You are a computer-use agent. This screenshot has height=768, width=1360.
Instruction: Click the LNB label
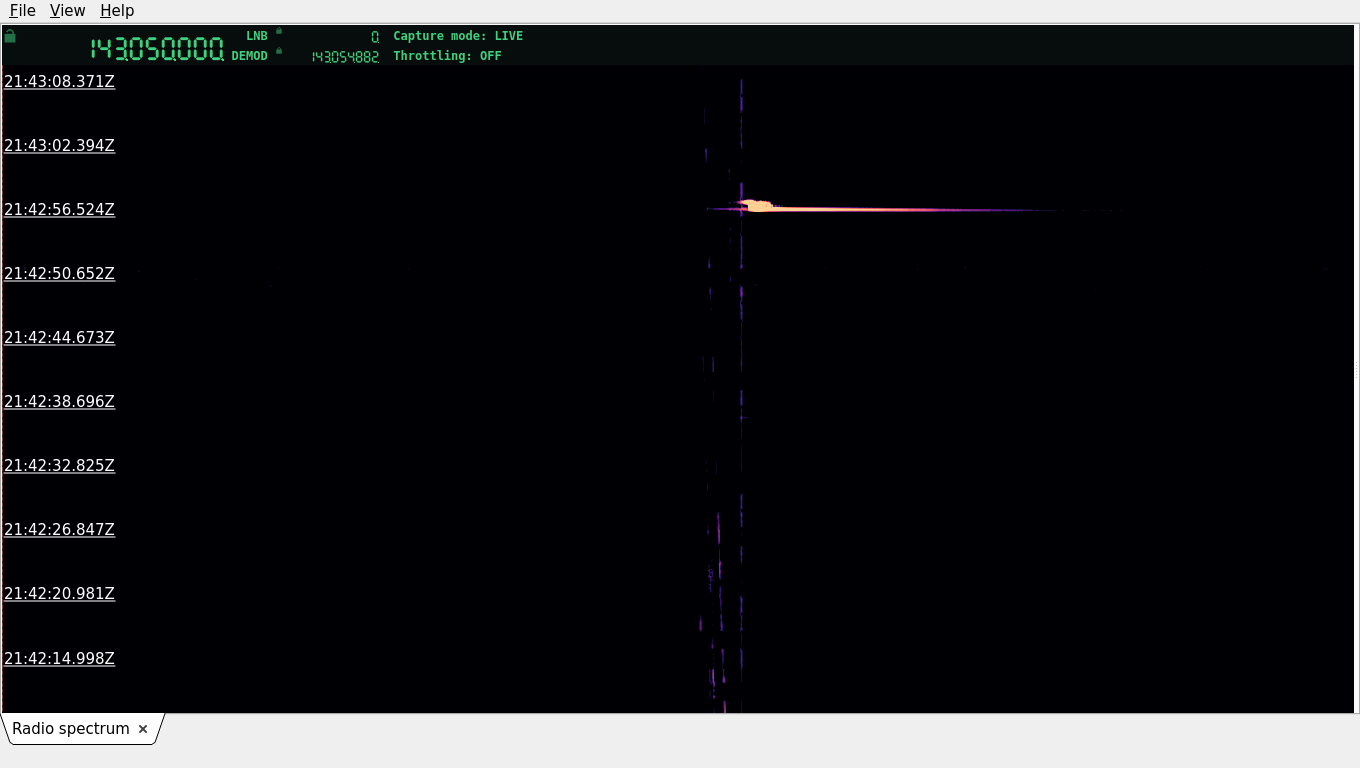[257, 36]
